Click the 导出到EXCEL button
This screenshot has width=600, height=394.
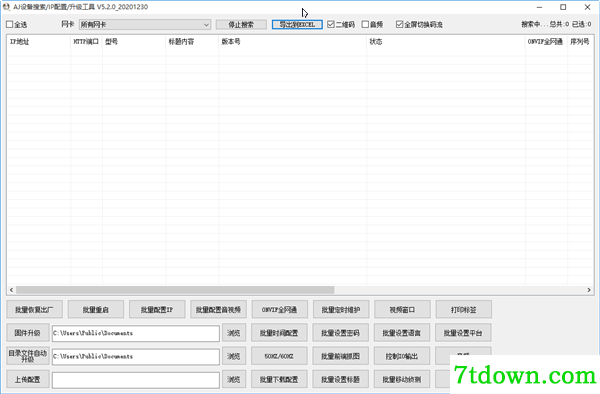pyautogui.click(x=297, y=24)
